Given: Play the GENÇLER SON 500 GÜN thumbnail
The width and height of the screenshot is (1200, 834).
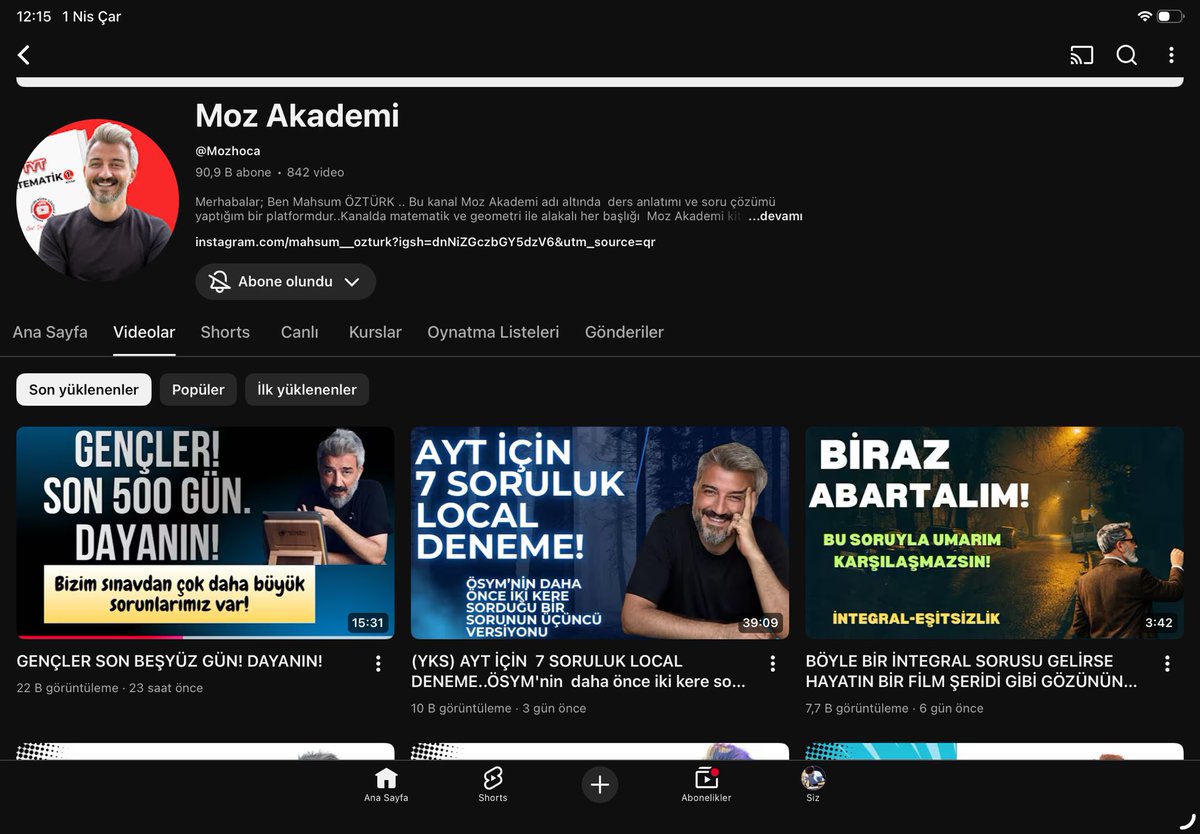Looking at the screenshot, I should (x=205, y=533).
